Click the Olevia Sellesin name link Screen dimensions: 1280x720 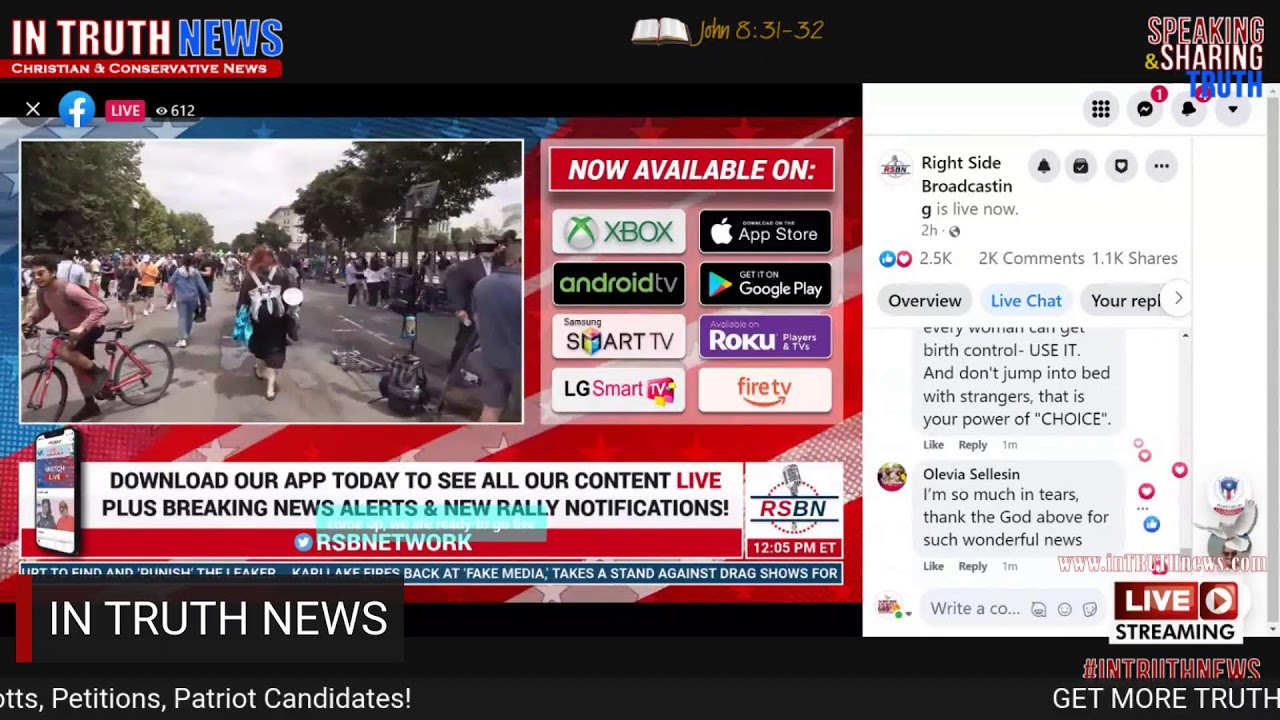pyautogui.click(x=971, y=474)
